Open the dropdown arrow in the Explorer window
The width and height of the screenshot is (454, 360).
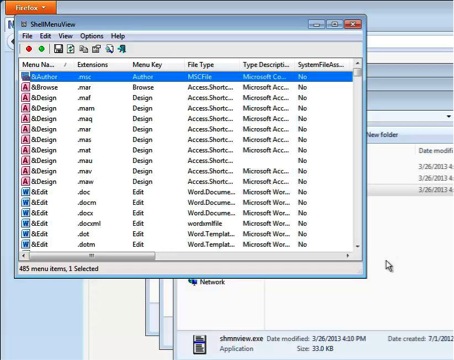coord(449,116)
